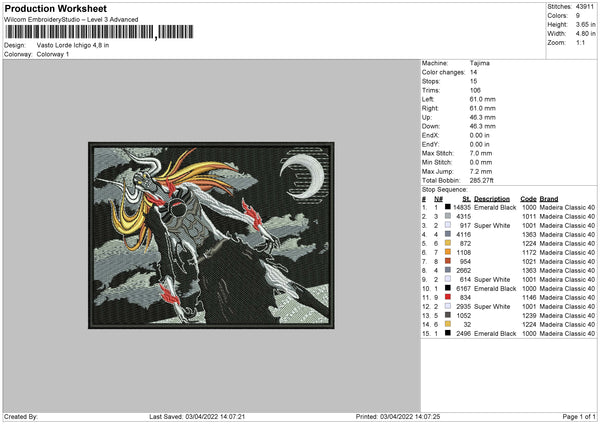Pick the rust swatch in stop row 7
Screen dimensions: 600x424
click(448, 261)
